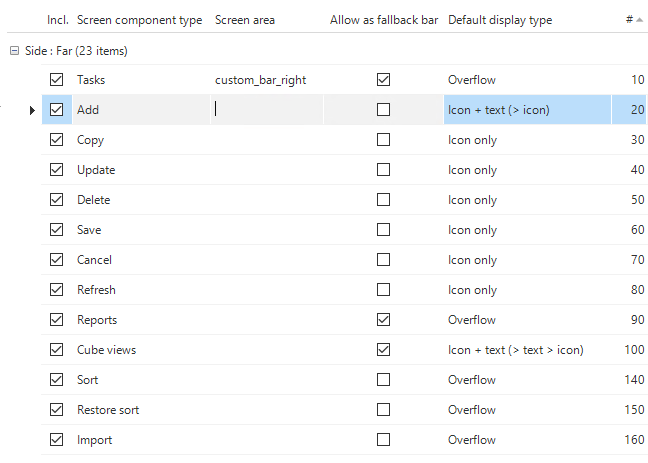Uncheck the Incl. checkbox for Tasks
Image resolution: width=648 pixels, height=463 pixels.
(57, 79)
